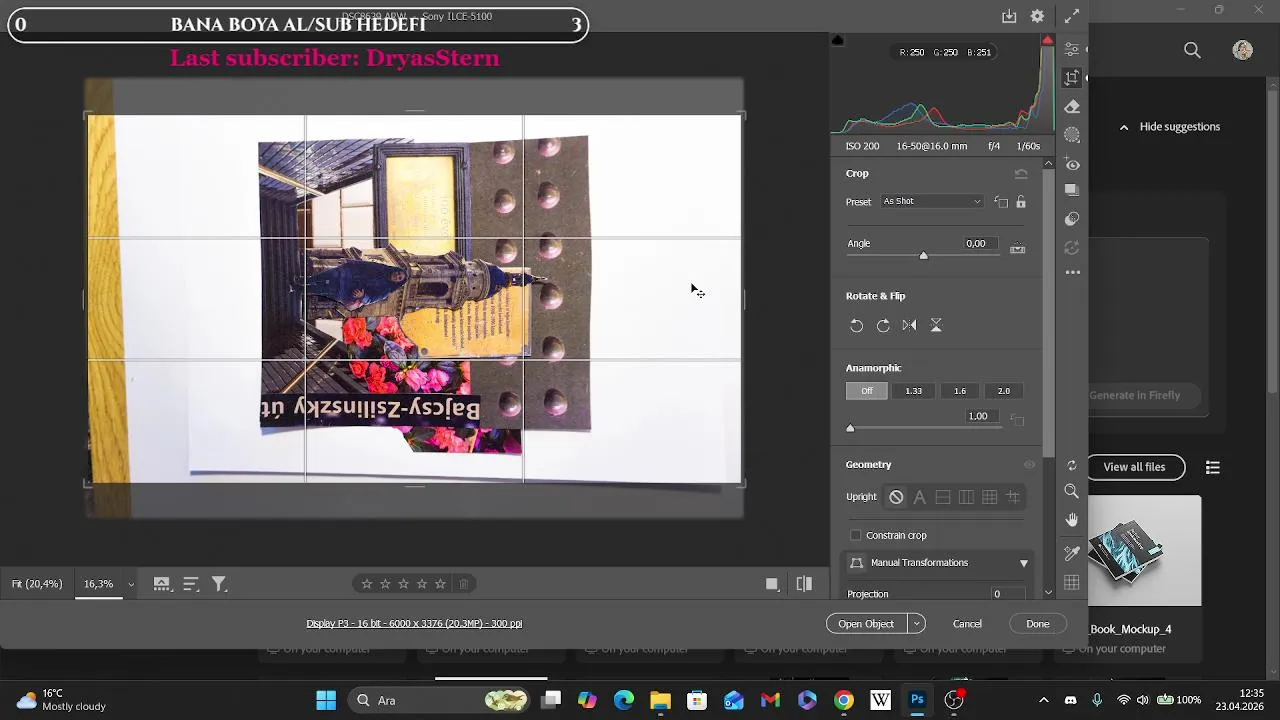The image size is (1280, 720).
Task: Click the Straighten level tool beside Angle
Action: tap(1018, 248)
